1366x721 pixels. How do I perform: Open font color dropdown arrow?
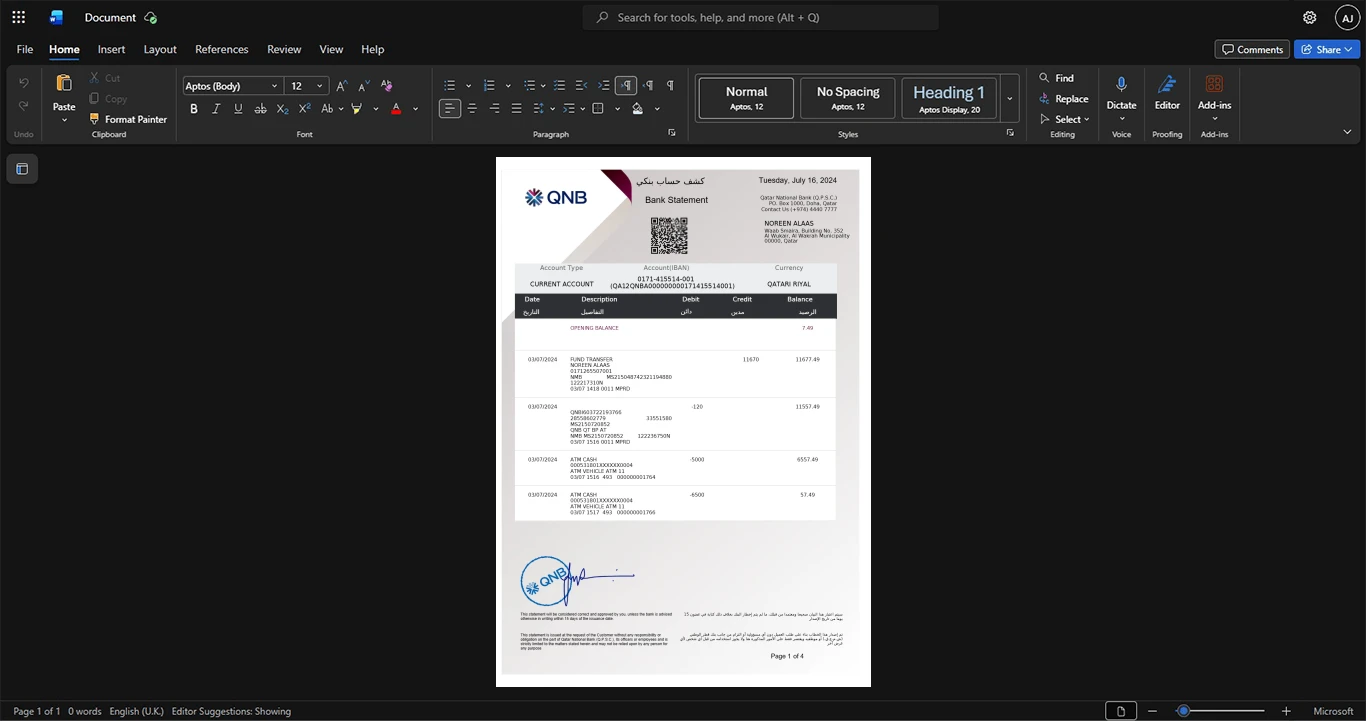click(x=416, y=108)
